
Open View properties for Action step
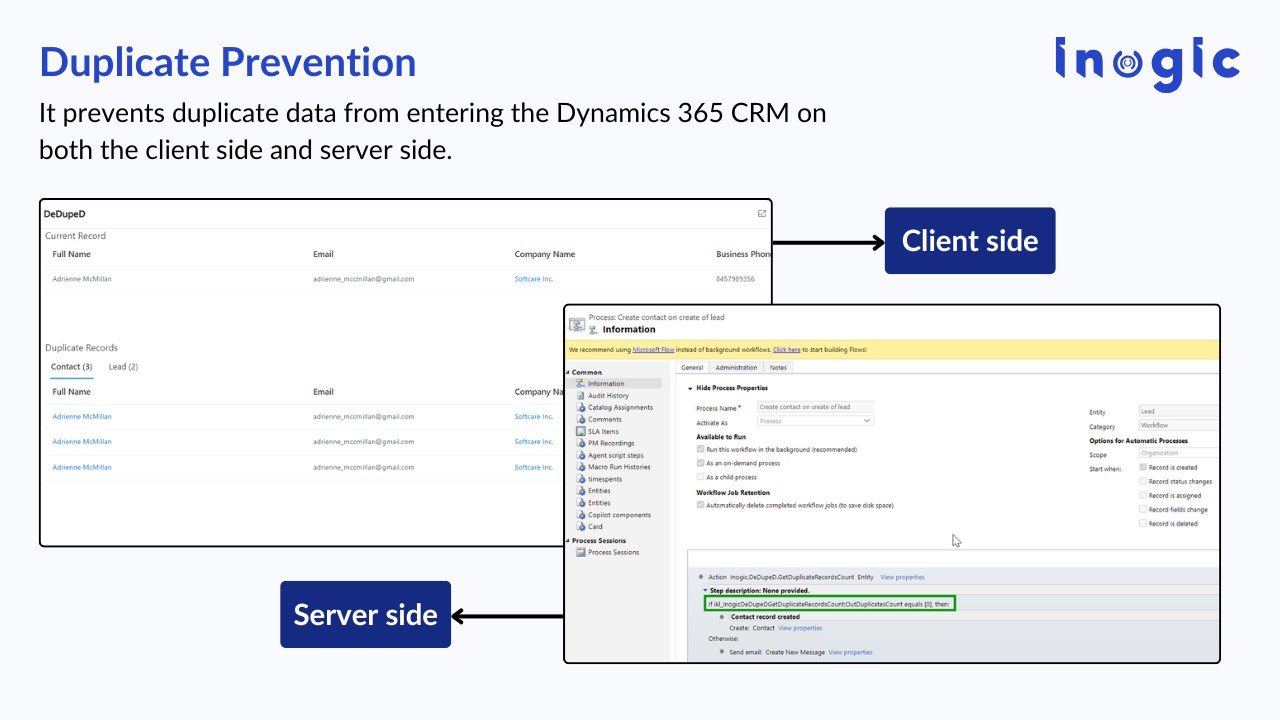(x=903, y=577)
